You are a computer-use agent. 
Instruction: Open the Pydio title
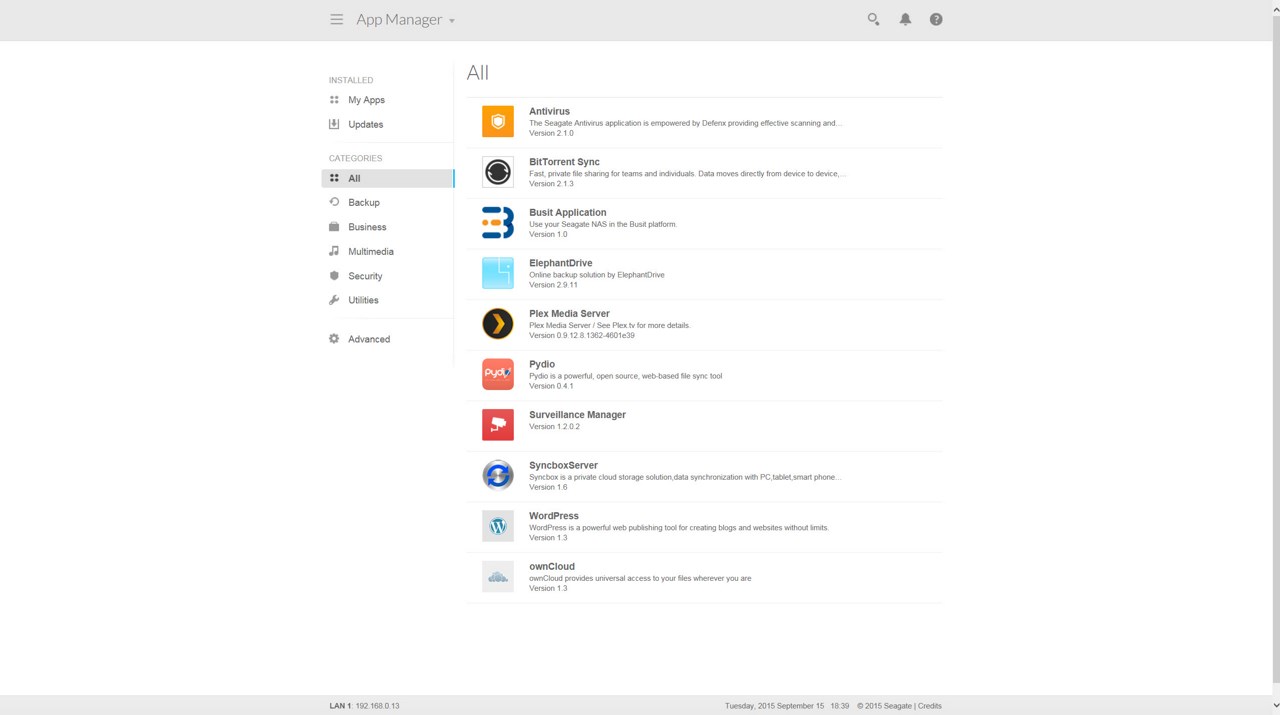(542, 364)
